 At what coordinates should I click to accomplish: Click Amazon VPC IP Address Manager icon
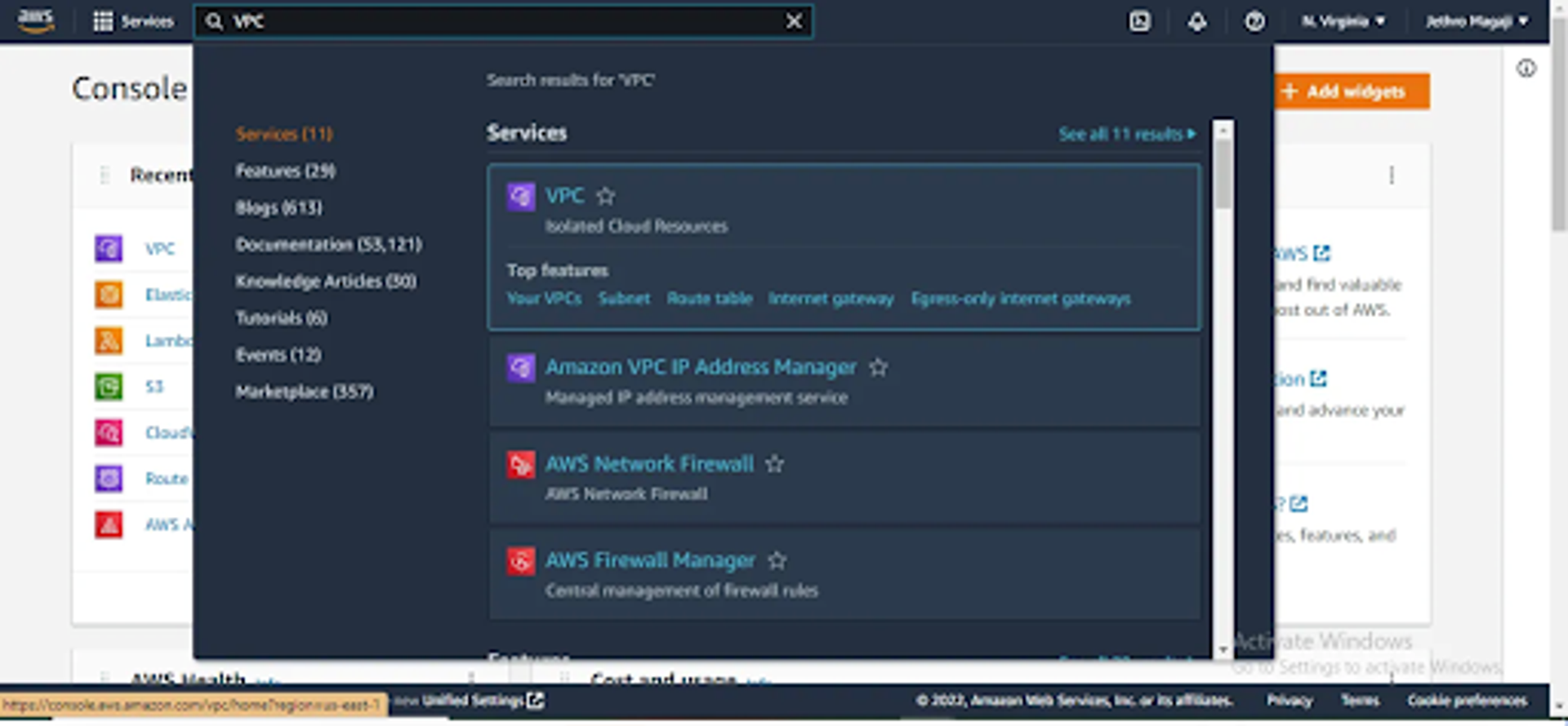point(520,367)
